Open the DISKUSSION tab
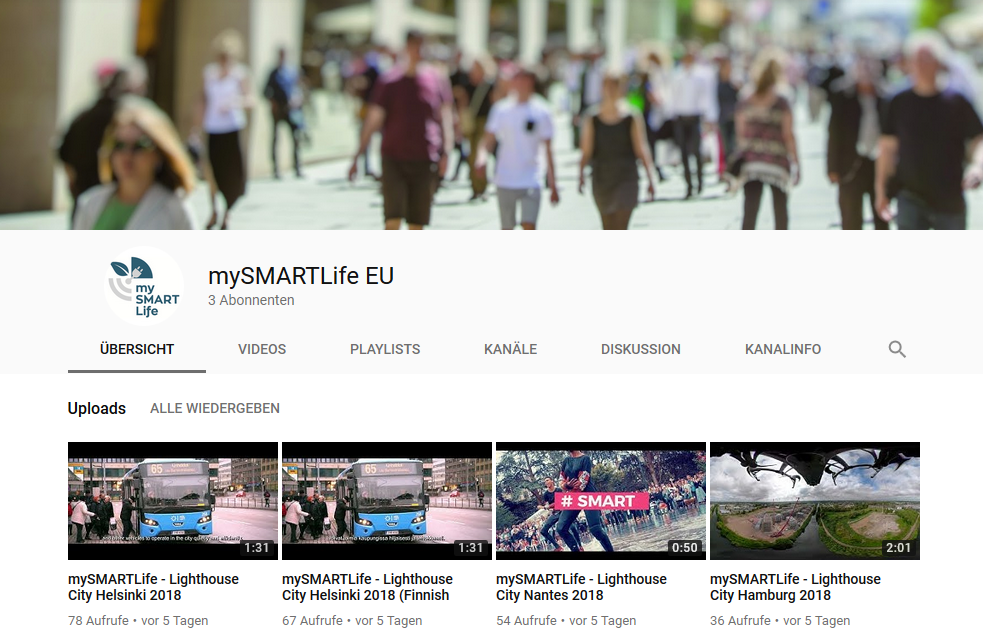The height and width of the screenshot is (642, 983). pos(641,349)
